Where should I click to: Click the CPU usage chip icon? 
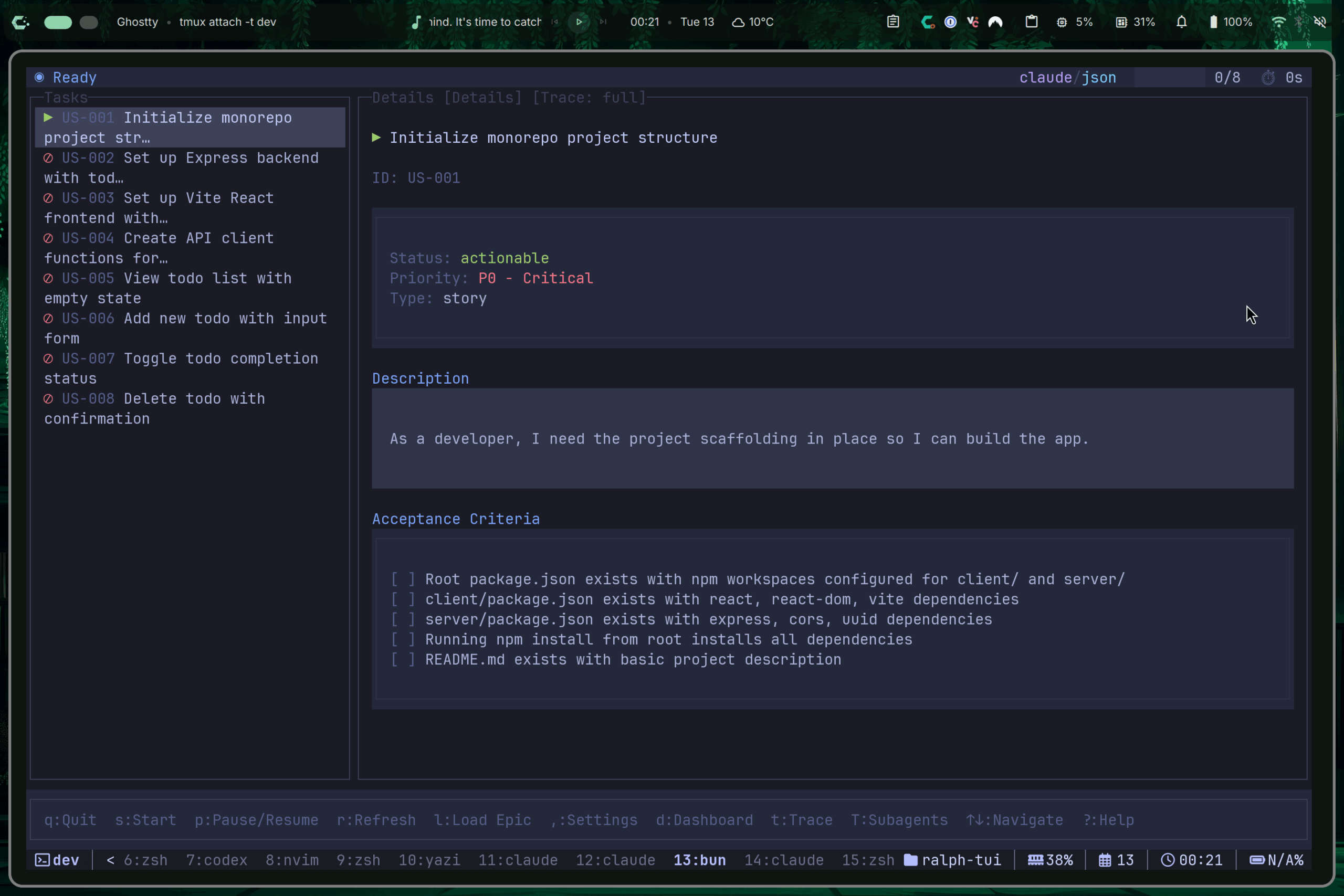pyautogui.click(x=1062, y=22)
